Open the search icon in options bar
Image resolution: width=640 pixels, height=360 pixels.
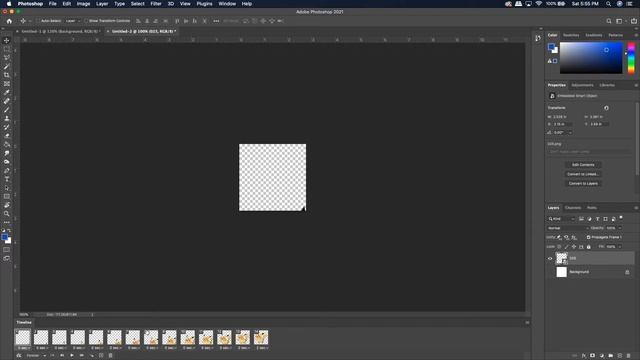pos(609,21)
